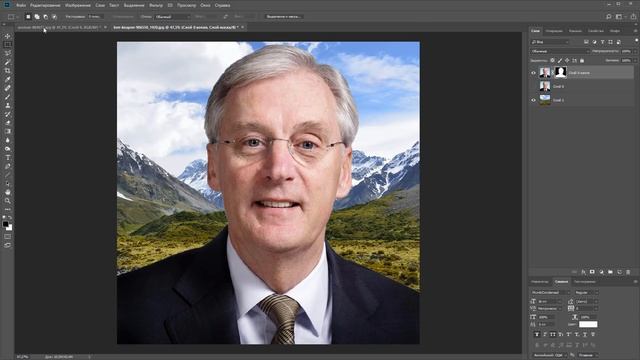Viewport: 640px width, 360px height.
Task: Open the Окно menu
Action: (205, 5)
